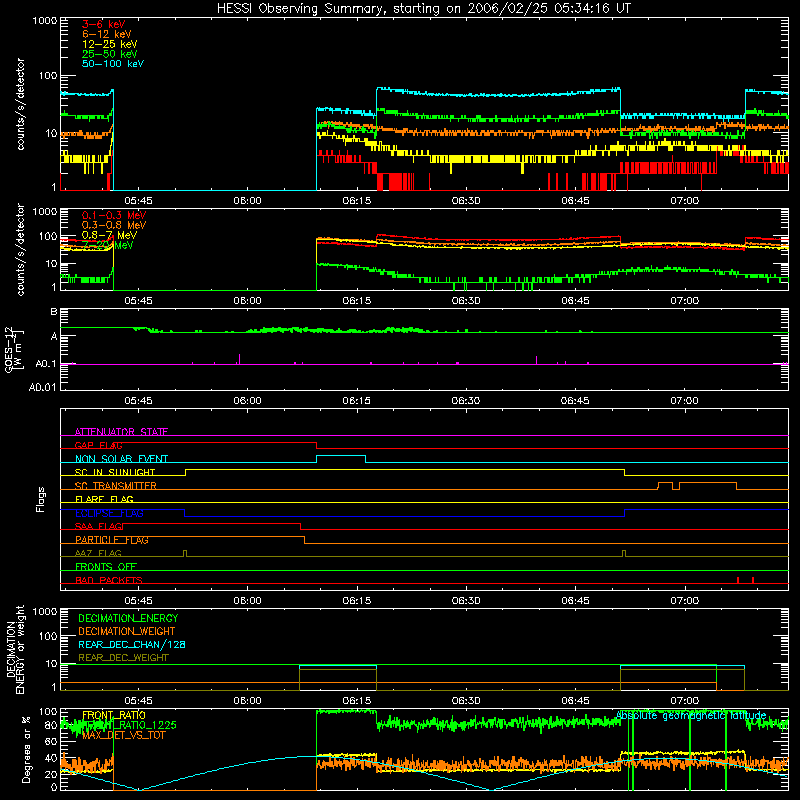Click the '06:45' time label under decimation panel

pyautogui.click(x=575, y=701)
